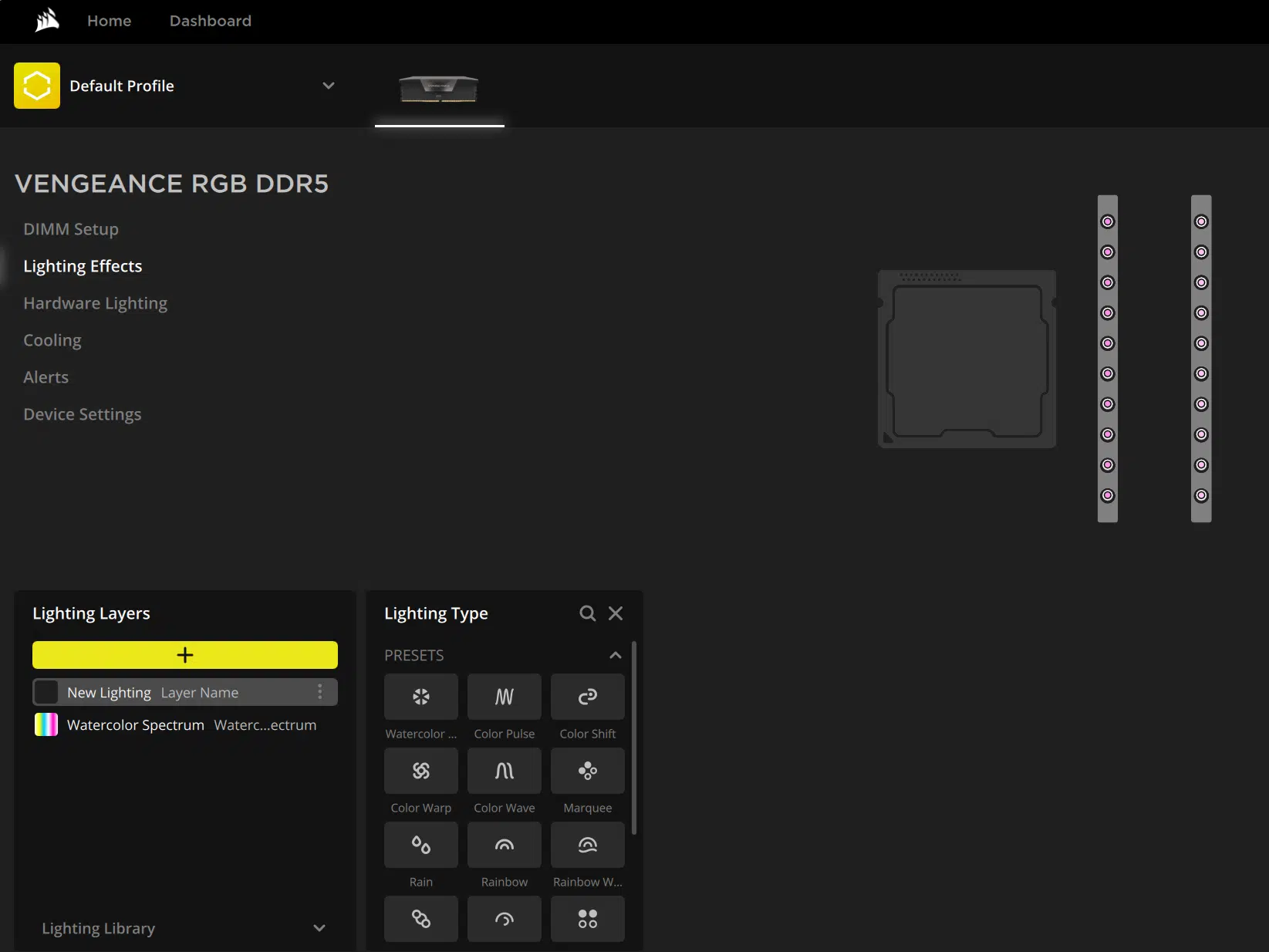
Task: Click the yellow Default Profile hexagon icon
Action: point(37,86)
